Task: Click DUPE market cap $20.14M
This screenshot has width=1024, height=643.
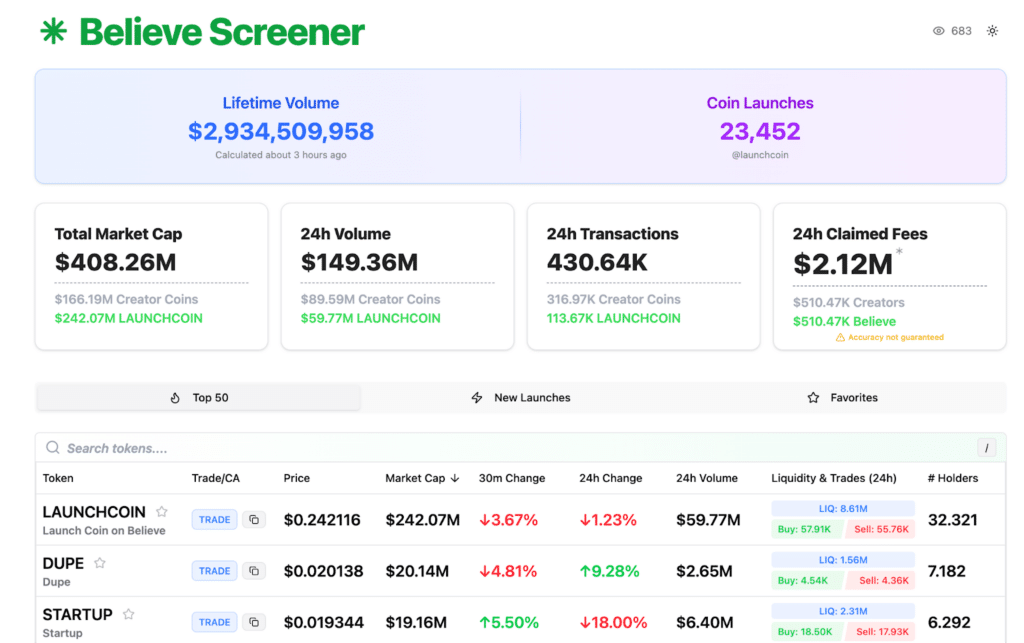Action: 417,571
